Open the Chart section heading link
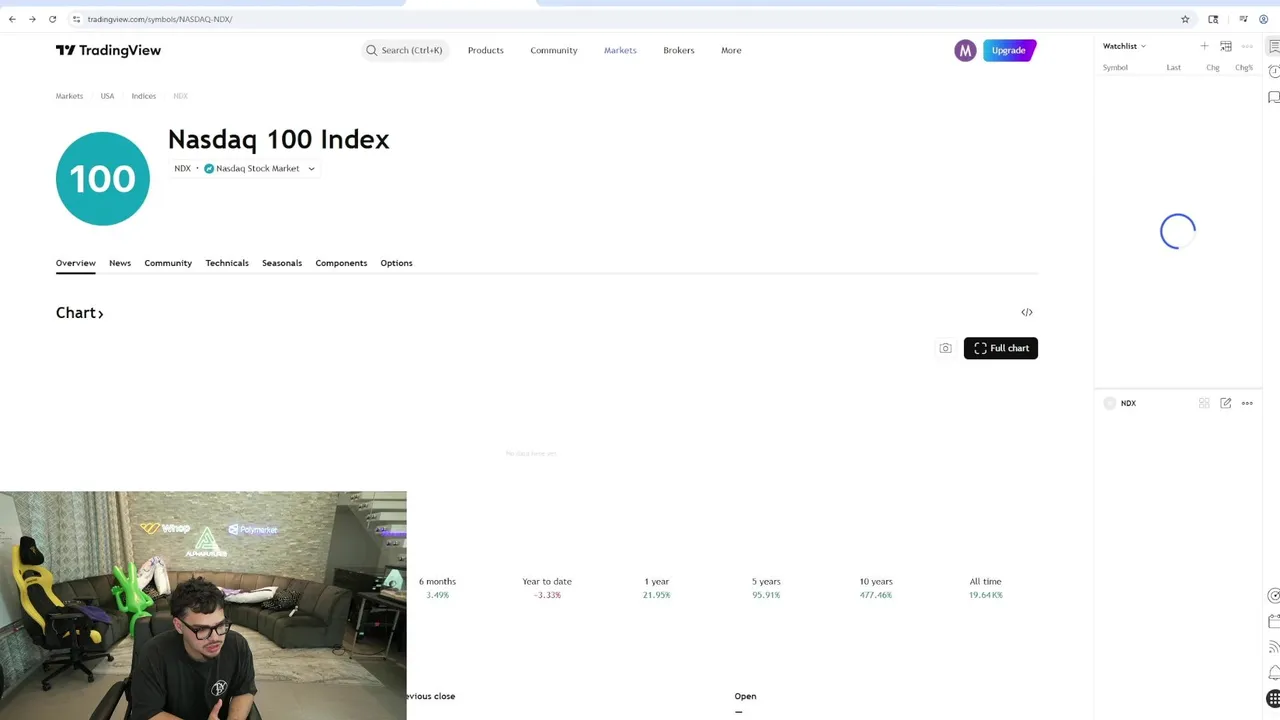Image resolution: width=1280 pixels, height=720 pixels. coord(80,313)
